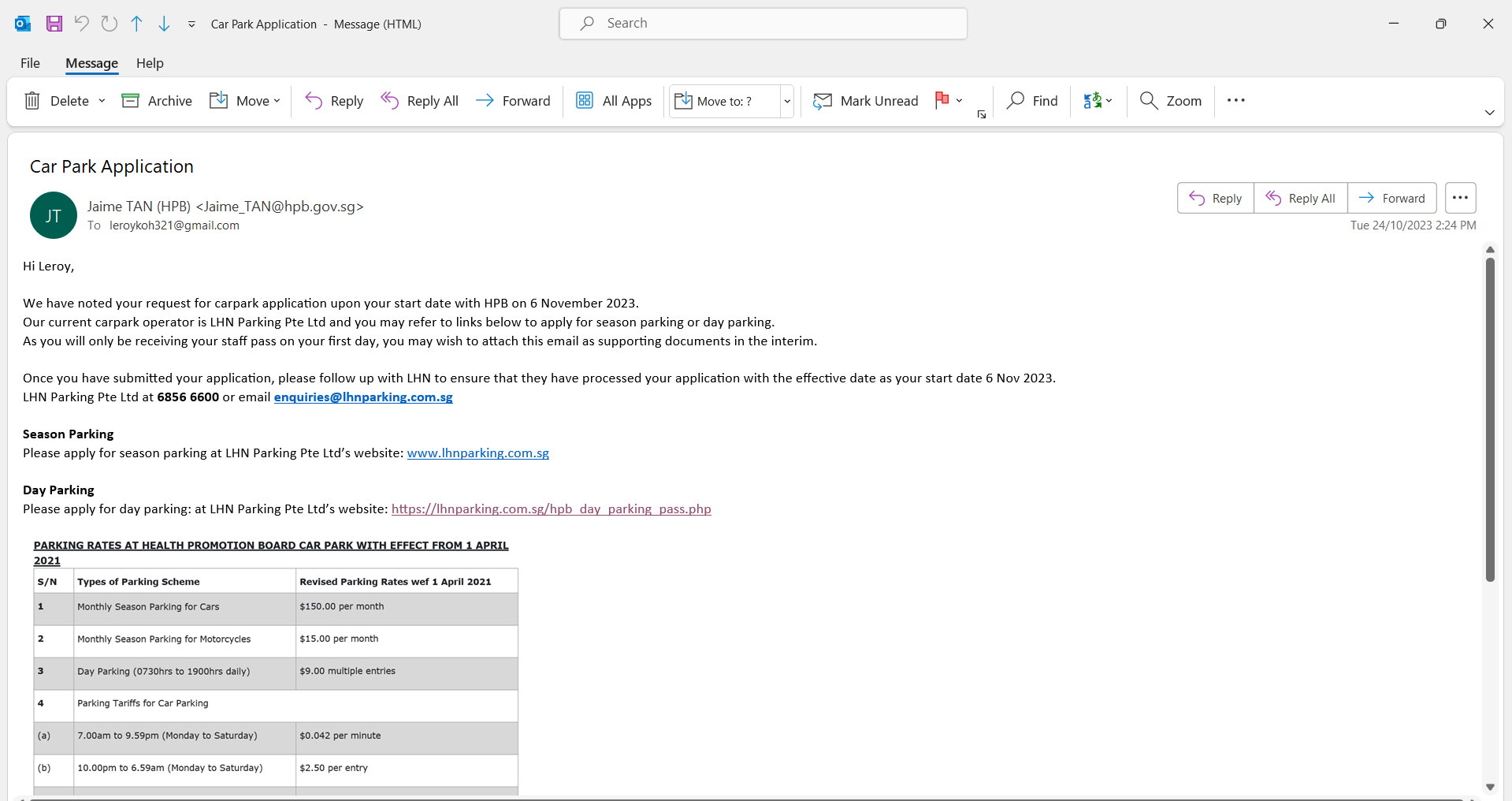Click the date 'Tue 24/10/2023 2:24 PM'
This screenshot has height=801, width=1512.
[1413, 225]
